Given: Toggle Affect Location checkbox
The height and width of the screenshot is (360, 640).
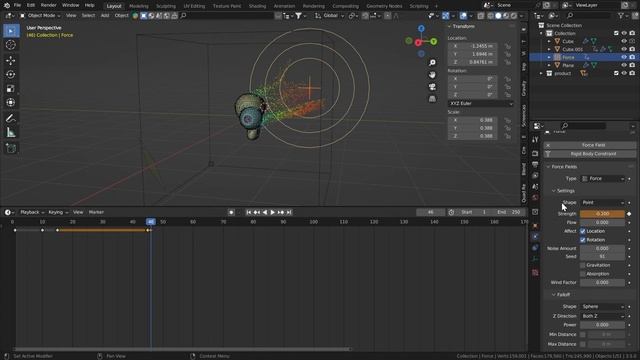Looking at the screenshot, I should tap(583, 231).
